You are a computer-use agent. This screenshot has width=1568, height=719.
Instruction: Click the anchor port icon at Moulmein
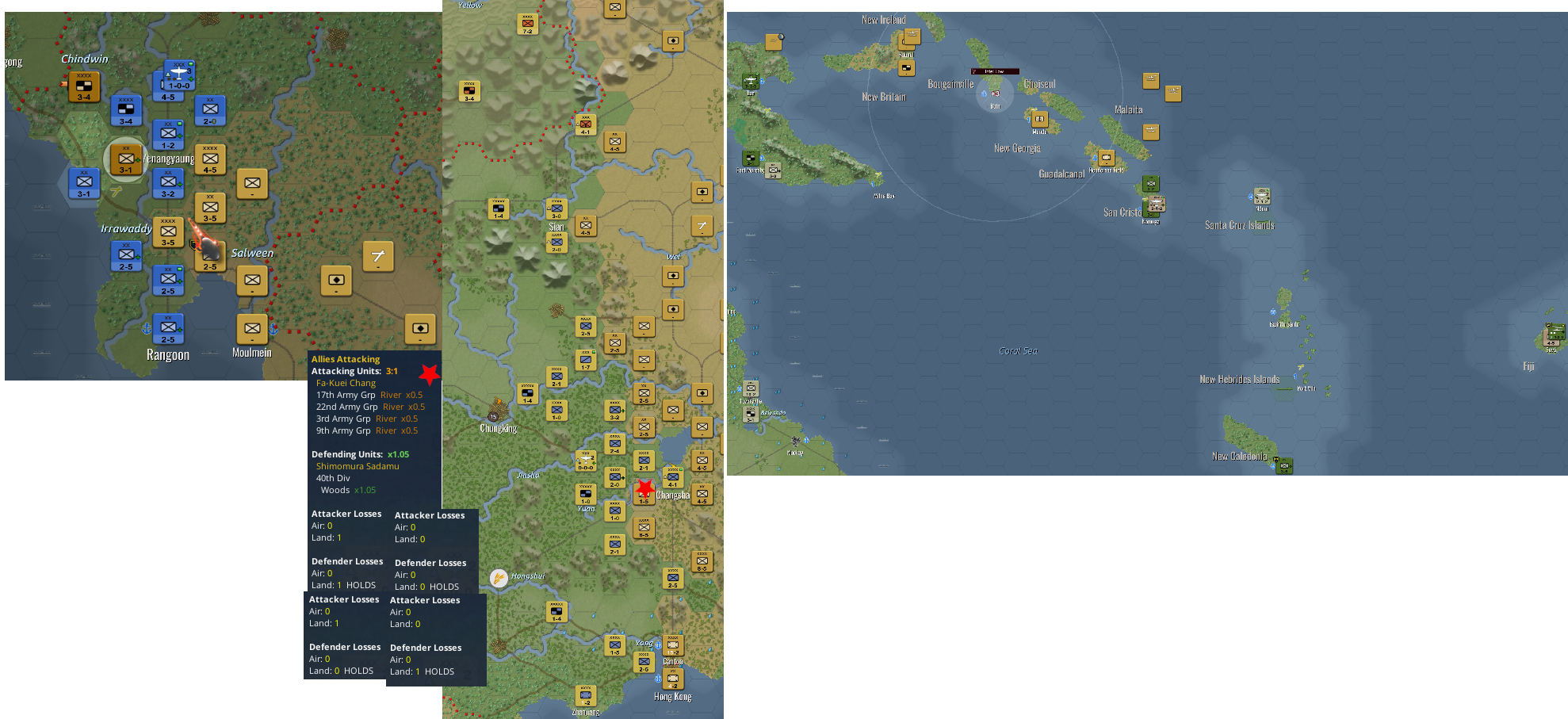coord(273,328)
